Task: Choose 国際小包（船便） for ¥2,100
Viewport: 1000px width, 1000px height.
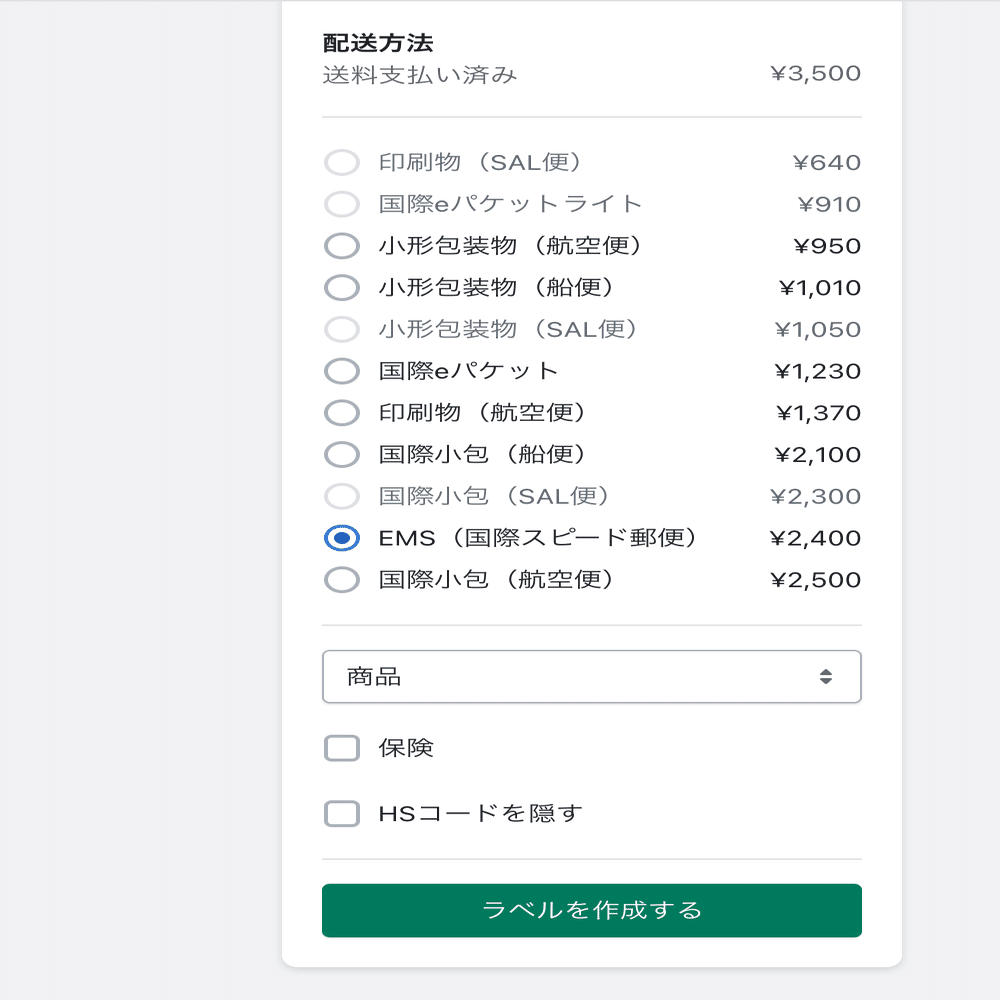Action: pos(342,455)
